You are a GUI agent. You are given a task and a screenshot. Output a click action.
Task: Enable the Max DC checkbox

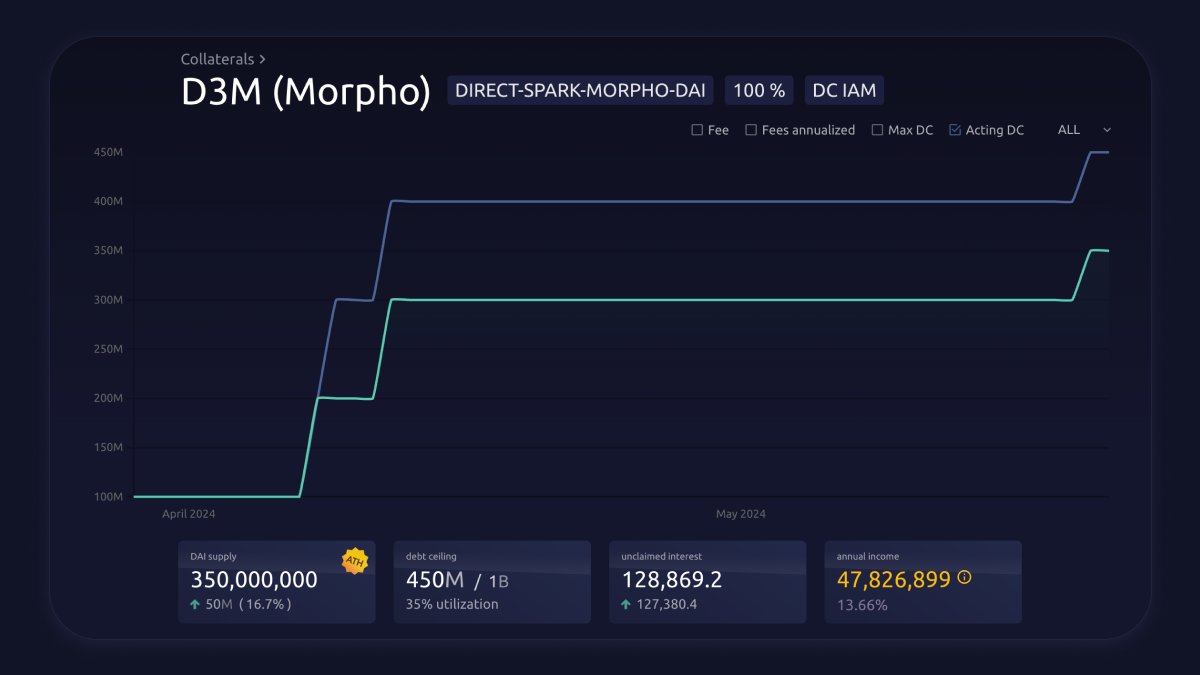coord(877,130)
